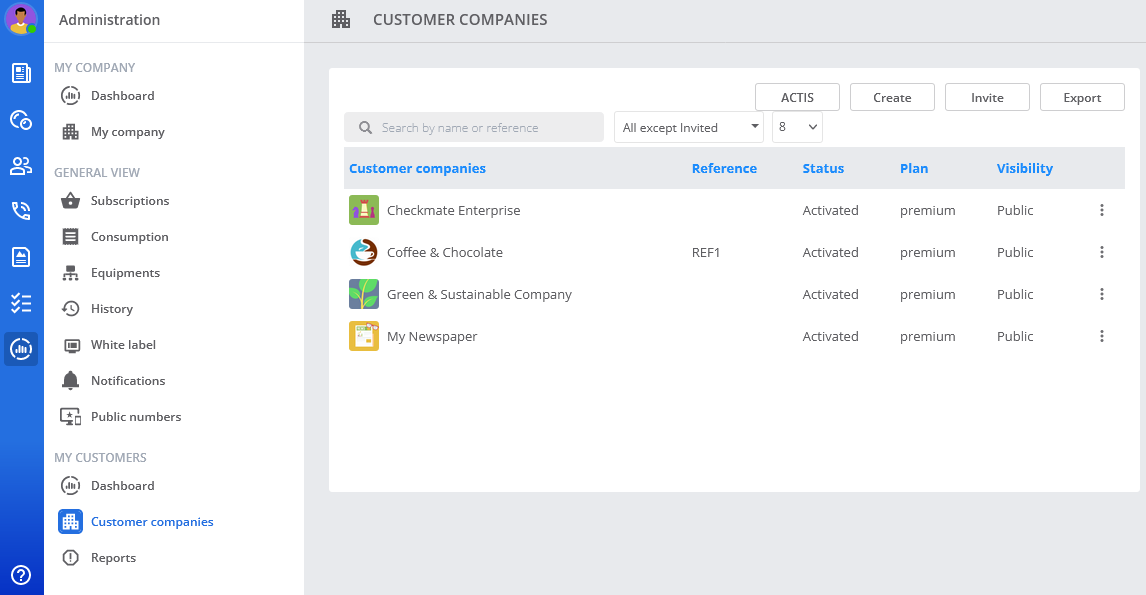Click the Export button
The image size is (1146, 595).
pos(1082,97)
